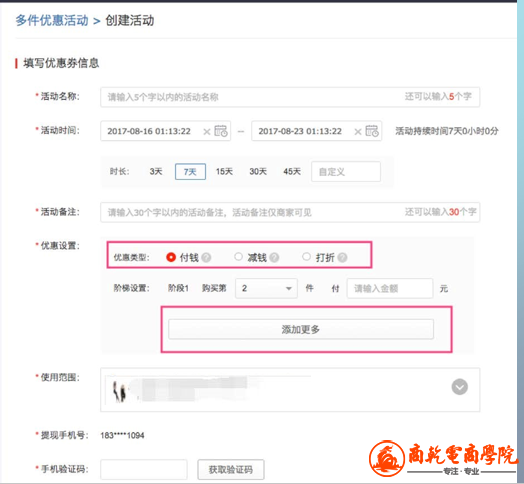The height and width of the screenshot is (484, 524).
Task: Select the 45天 duration option
Action: pos(292,171)
